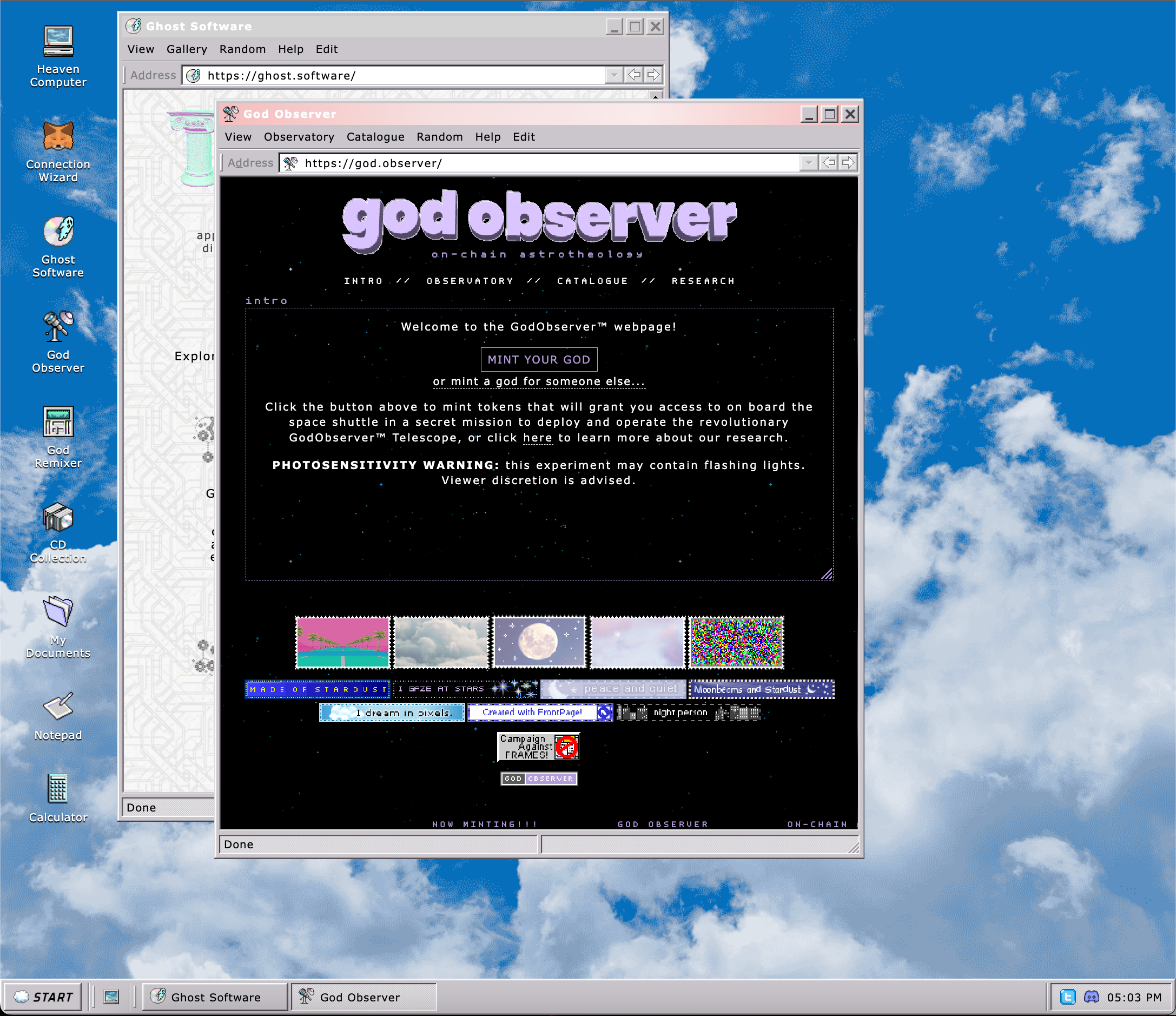
Task: Open the CD Collection desktop icon
Action: tap(58, 518)
